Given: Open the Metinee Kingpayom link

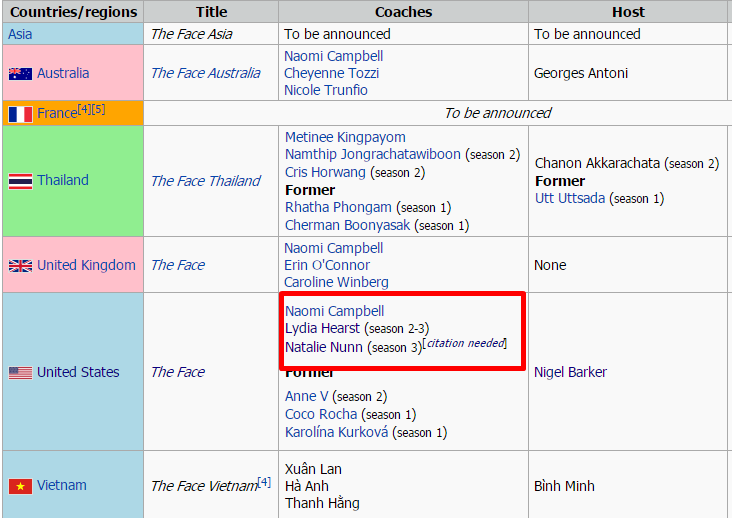Looking at the screenshot, I should coord(345,137).
